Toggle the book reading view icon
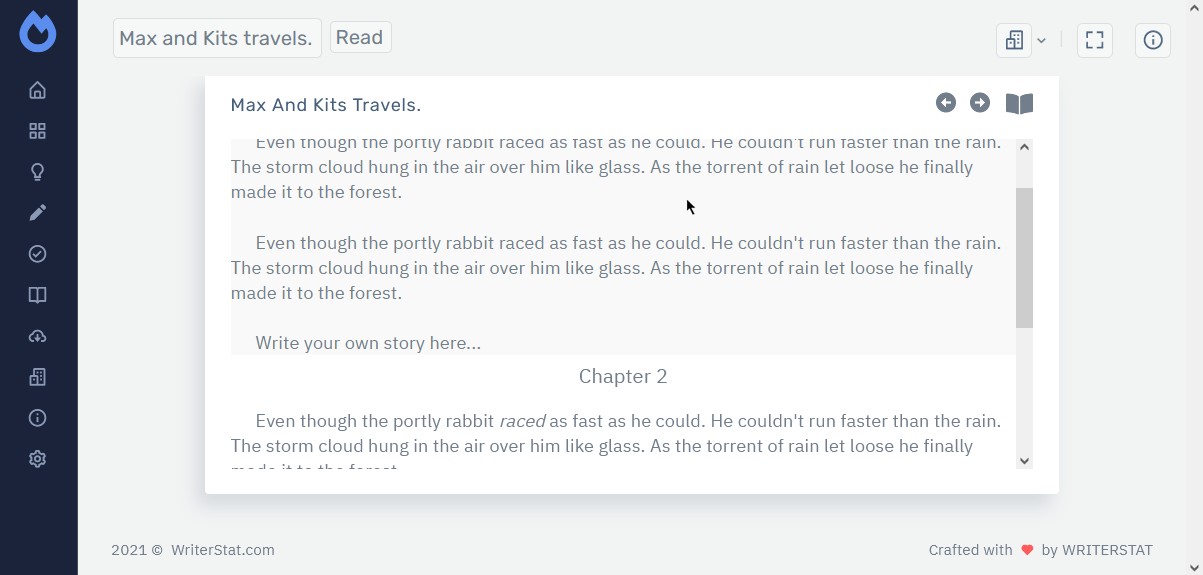Image resolution: width=1203 pixels, height=575 pixels. tap(1019, 104)
